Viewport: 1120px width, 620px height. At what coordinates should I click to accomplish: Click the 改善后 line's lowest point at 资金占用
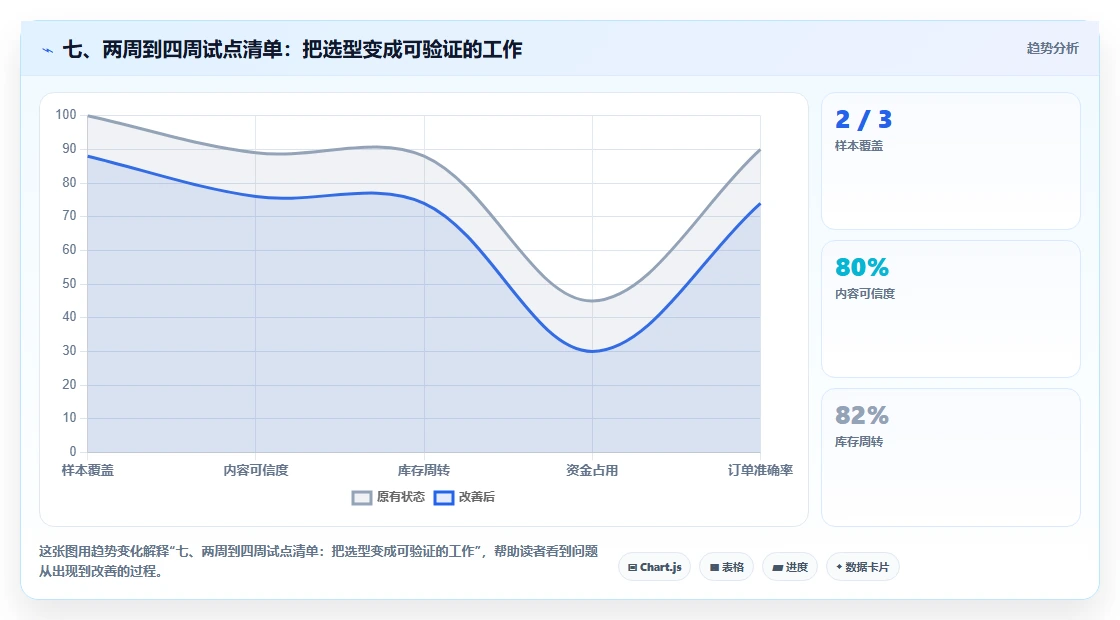coord(592,351)
